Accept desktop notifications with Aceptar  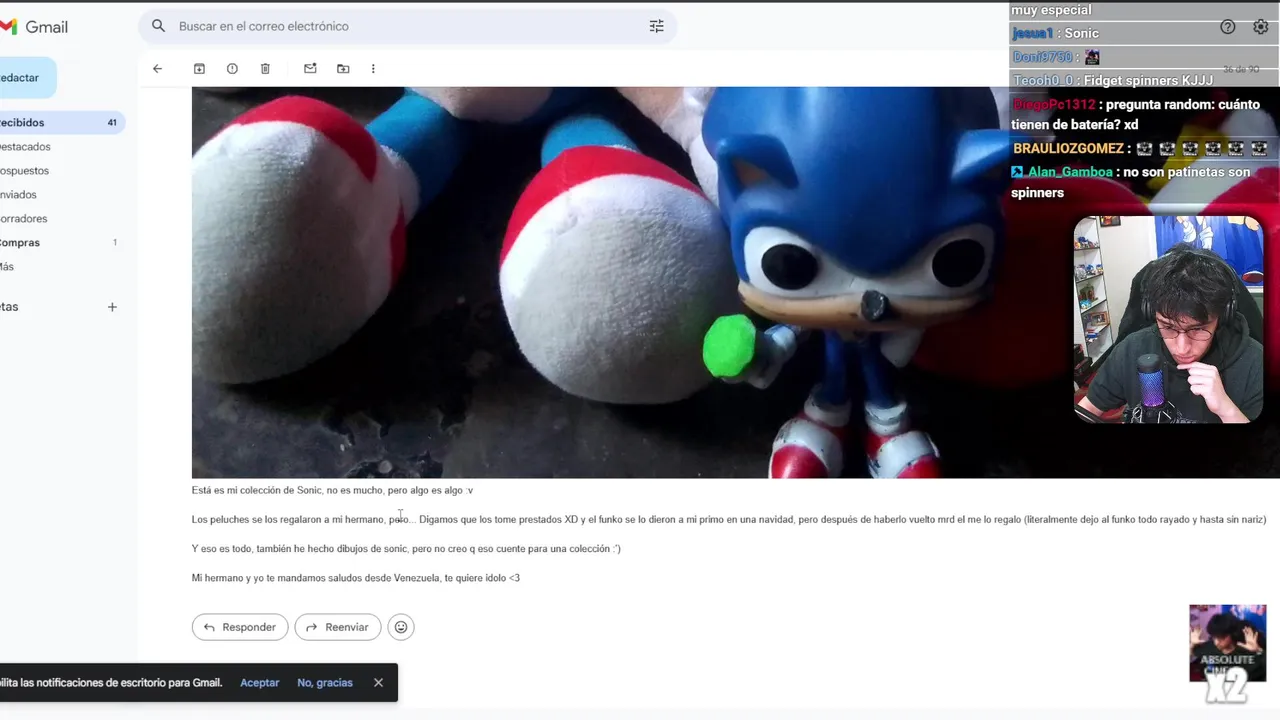click(259, 682)
